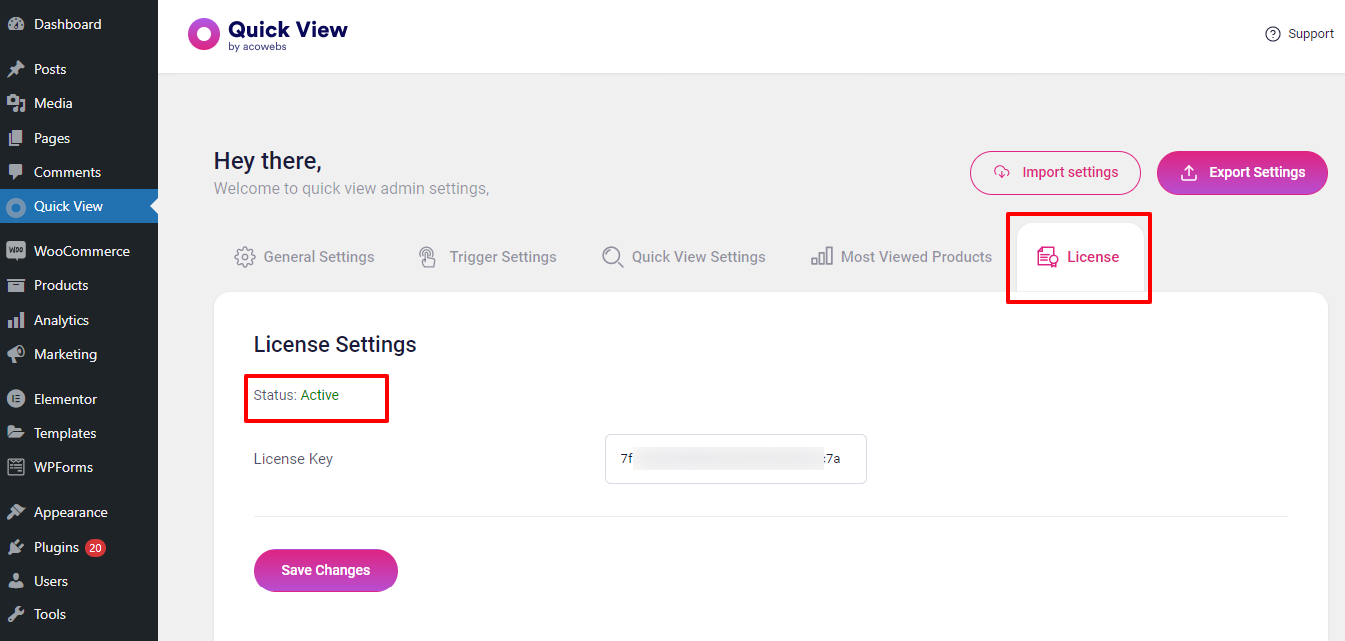1345x641 pixels.
Task: Click the Users person icon
Action: click(x=16, y=581)
